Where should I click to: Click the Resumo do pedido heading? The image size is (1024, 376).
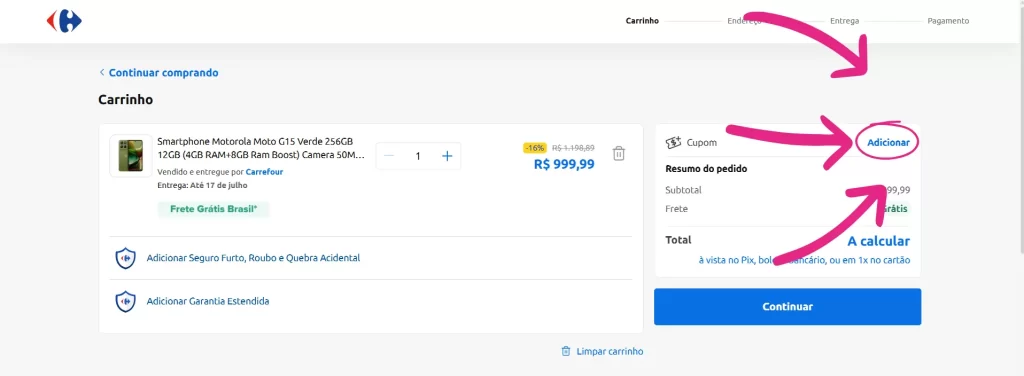tap(706, 168)
